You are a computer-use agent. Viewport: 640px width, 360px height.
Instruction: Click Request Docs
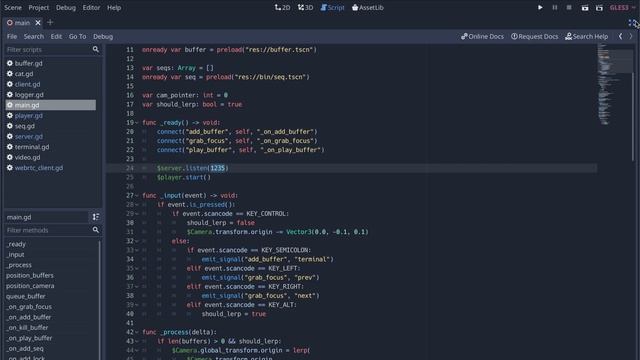534,36
